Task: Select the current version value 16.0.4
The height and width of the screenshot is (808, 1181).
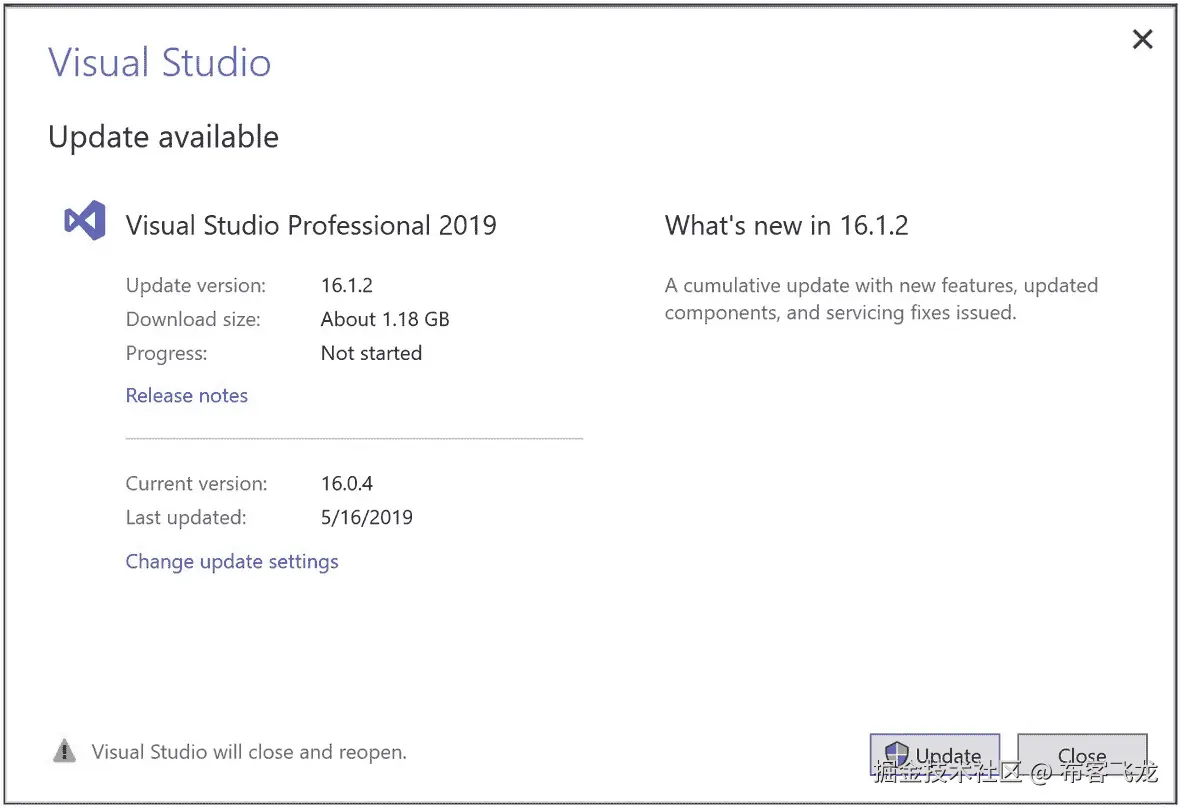Action: [346, 483]
